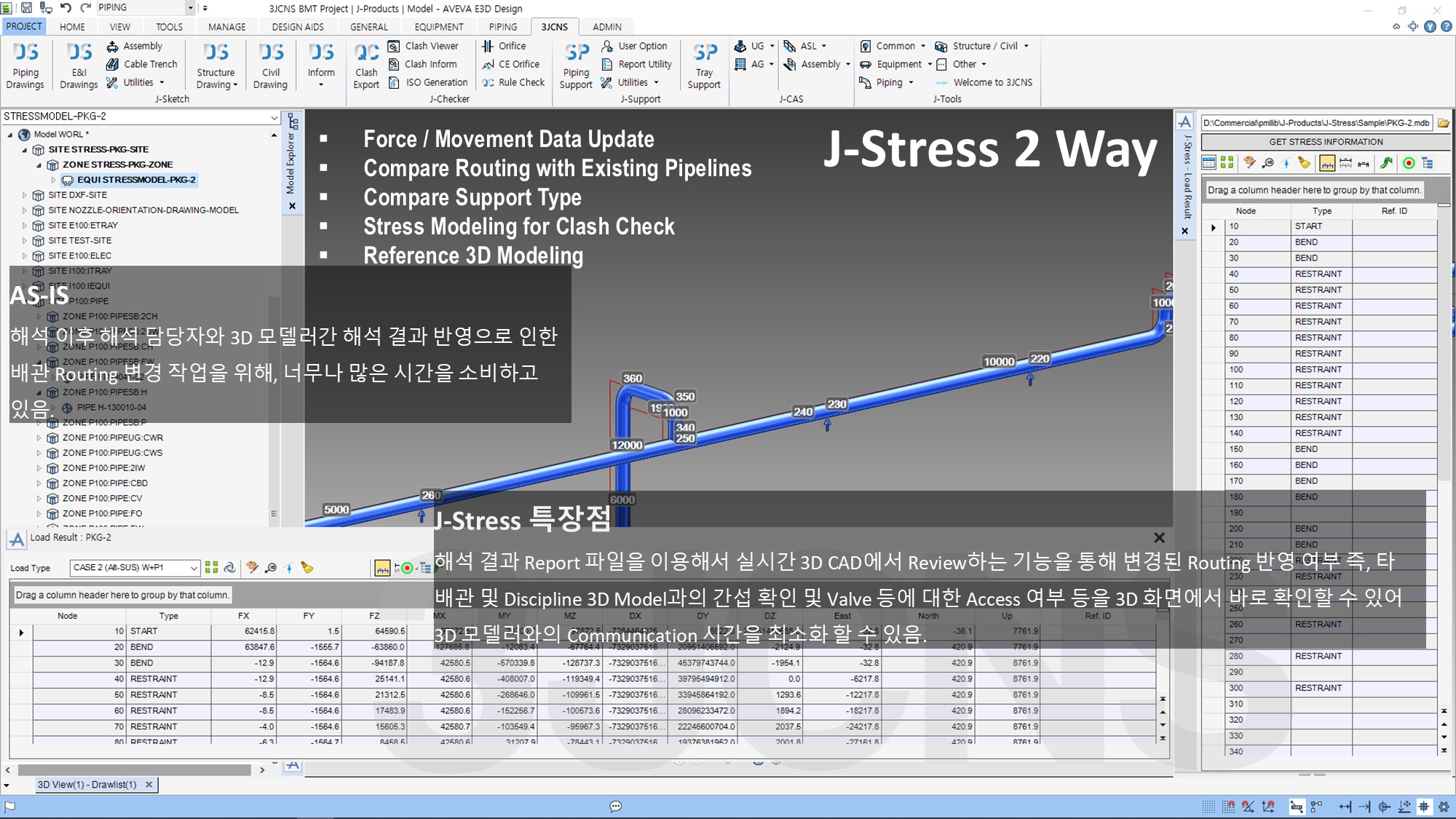Switch to the DESIGN AIDS ribbon tab

tap(298, 27)
